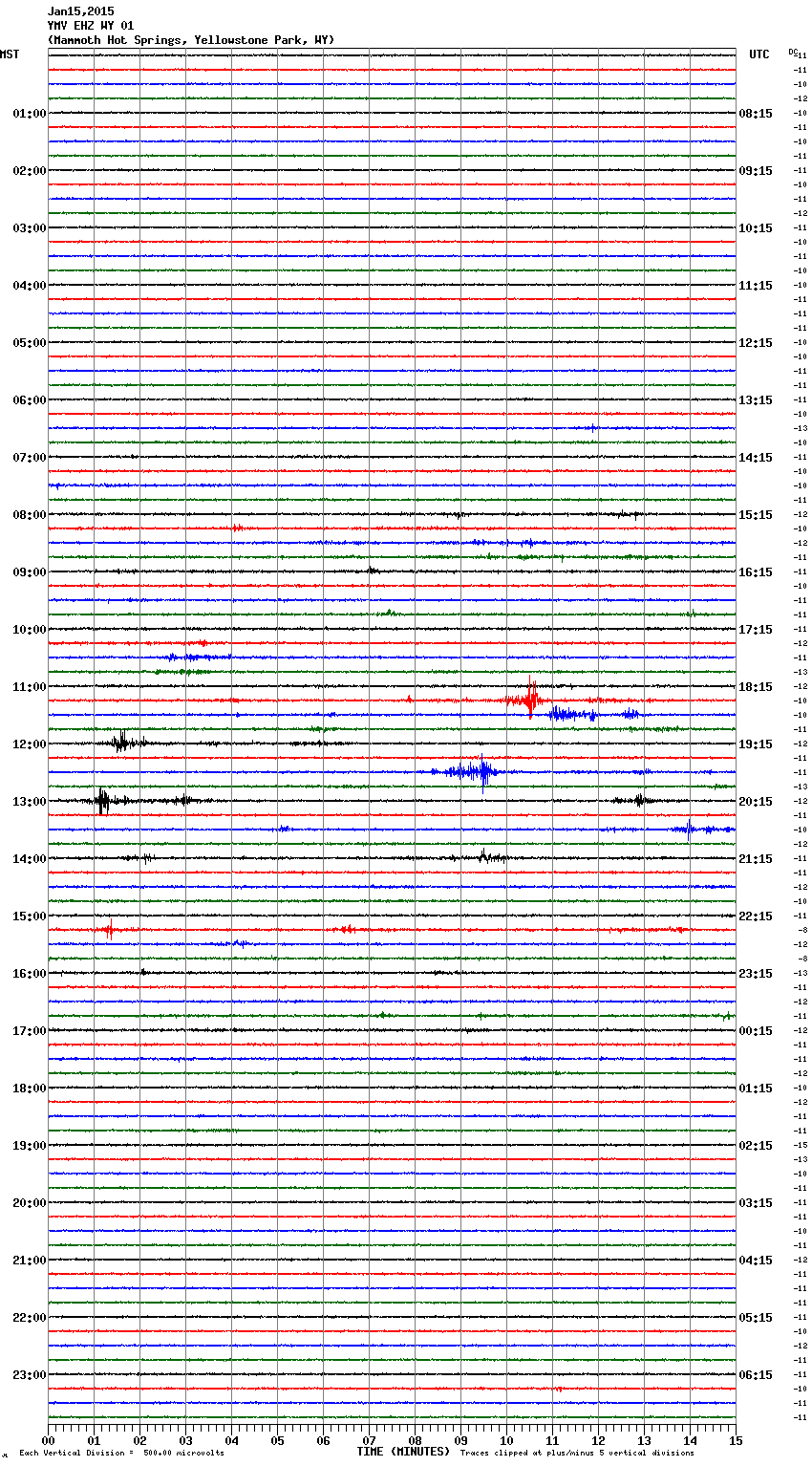812x1466 pixels.
Task: Click the blue seismic burst on 12:30 trace
Action: (x=473, y=771)
